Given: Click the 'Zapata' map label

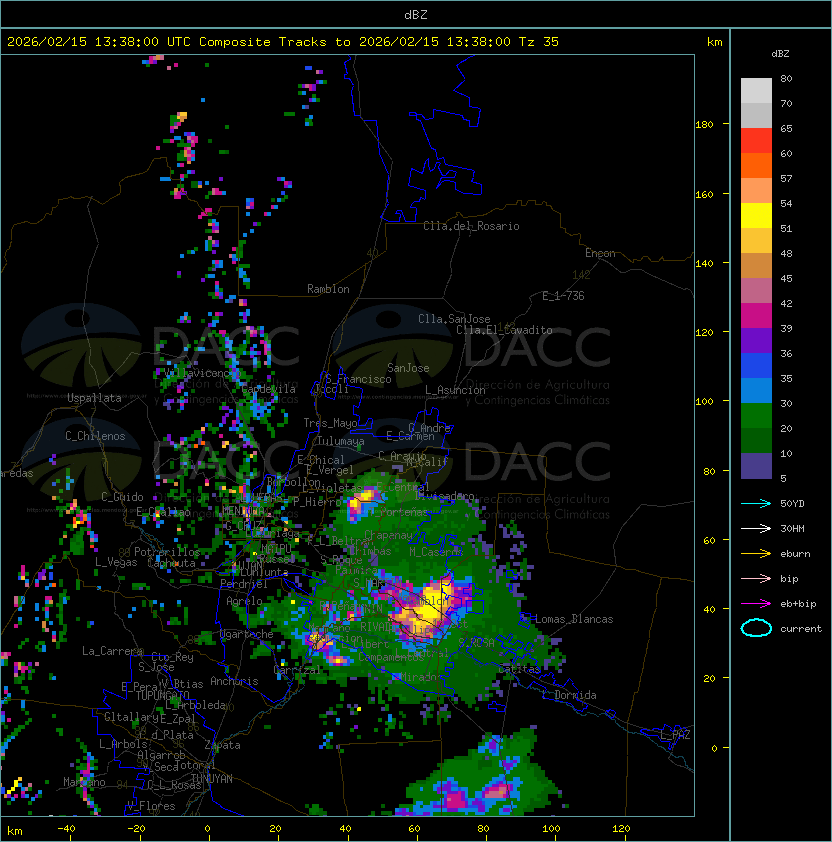Looking at the screenshot, I should click(x=222, y=745).
